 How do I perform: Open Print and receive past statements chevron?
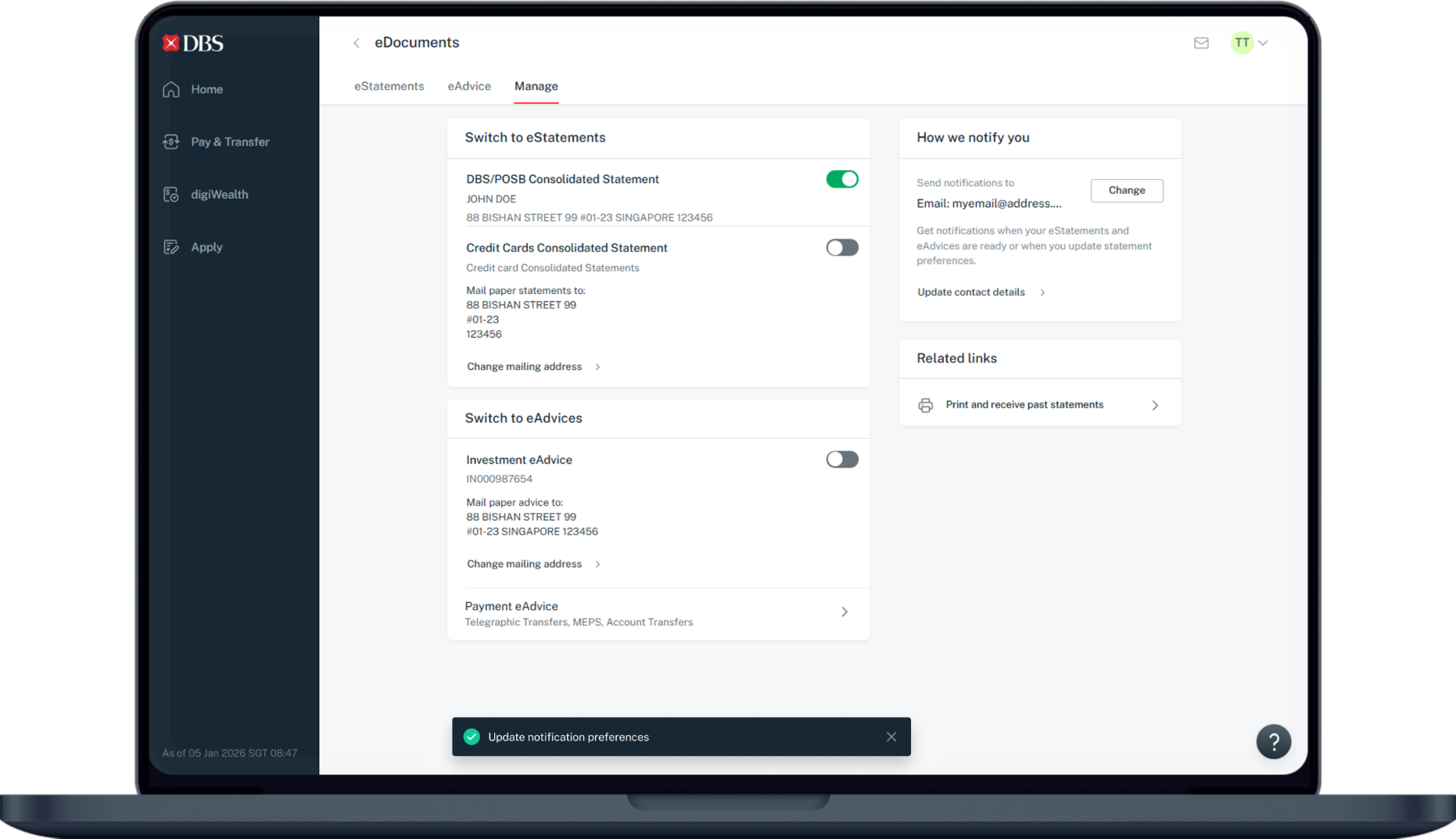[1155, 405]
